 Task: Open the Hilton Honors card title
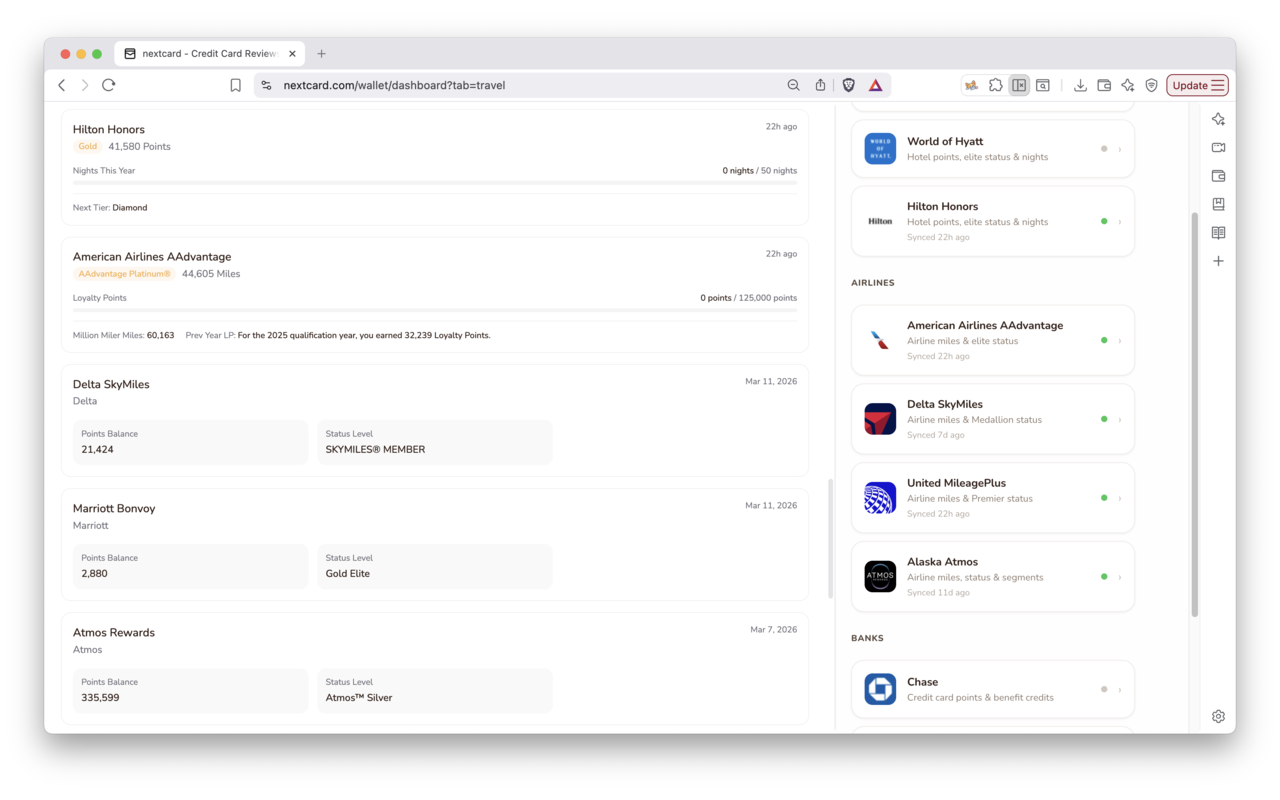coord(109,129)
